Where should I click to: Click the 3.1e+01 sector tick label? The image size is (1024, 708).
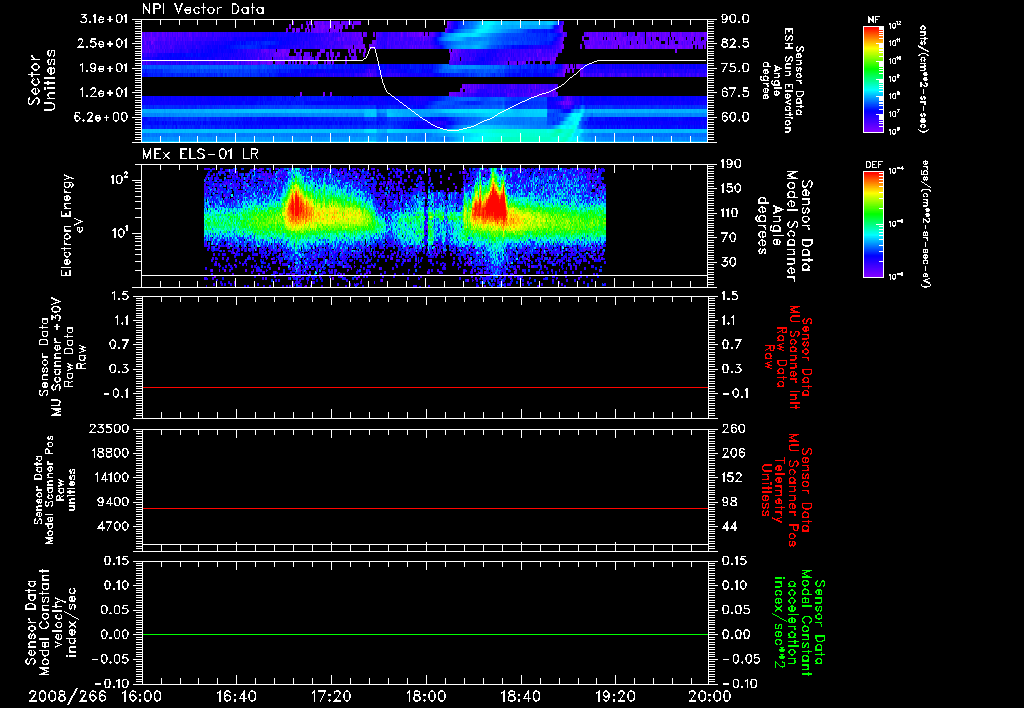pos(105,19)
